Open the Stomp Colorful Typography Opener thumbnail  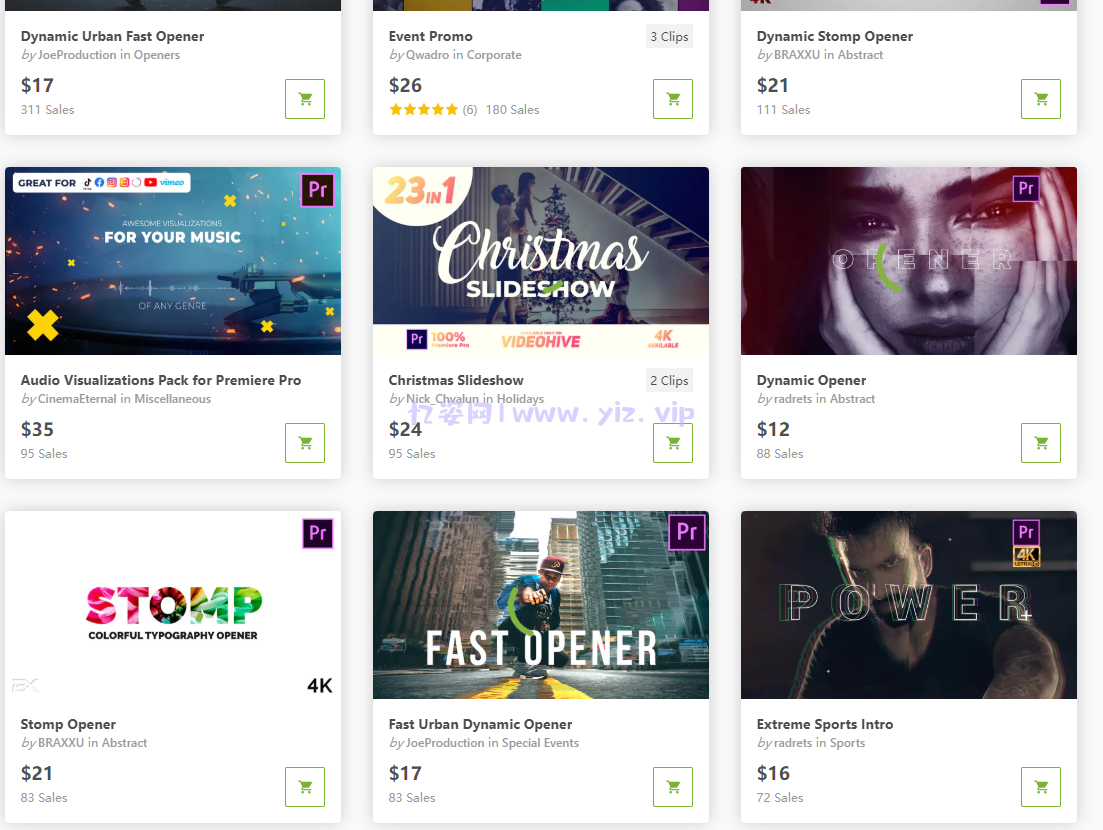coord(173,605)
